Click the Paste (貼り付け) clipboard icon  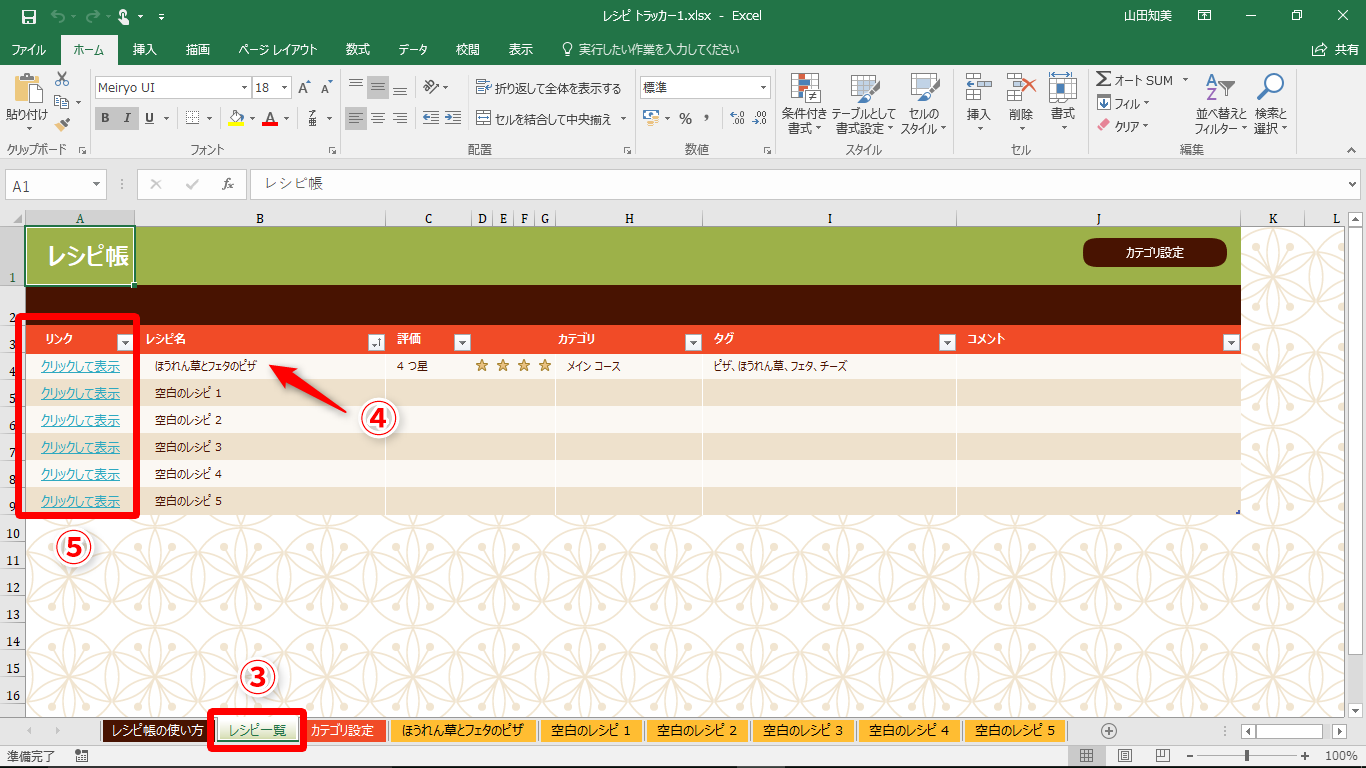coord(27,90)
